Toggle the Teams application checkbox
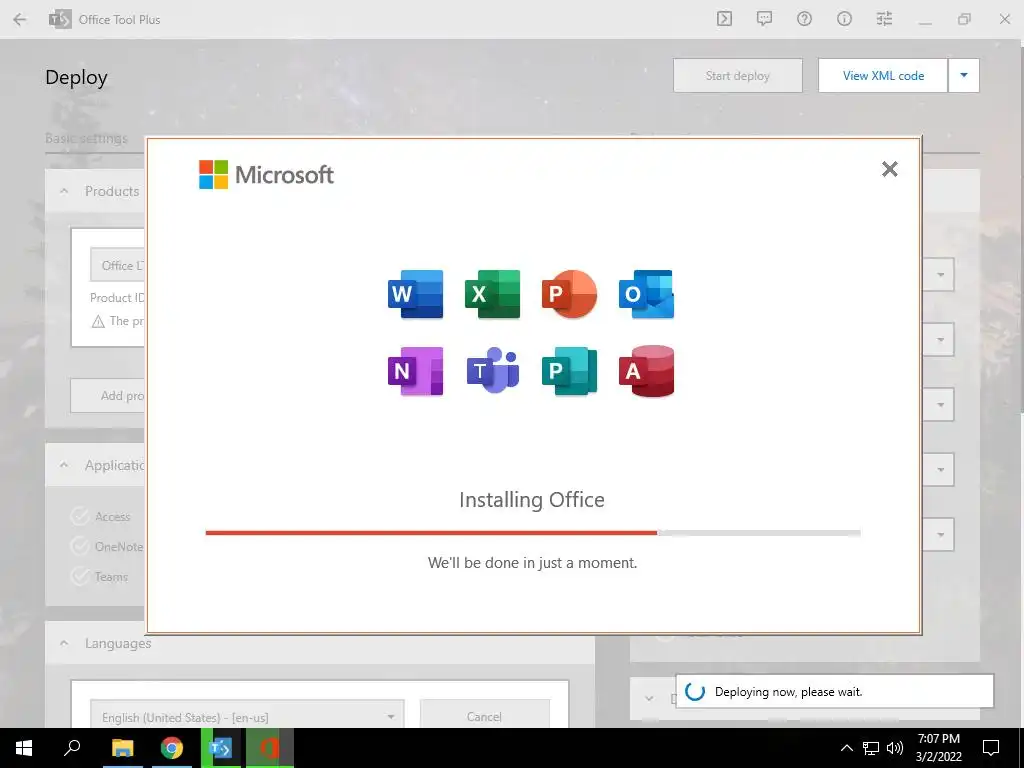The height and width of the screenshot is (768, 1024). pos(80,577)
